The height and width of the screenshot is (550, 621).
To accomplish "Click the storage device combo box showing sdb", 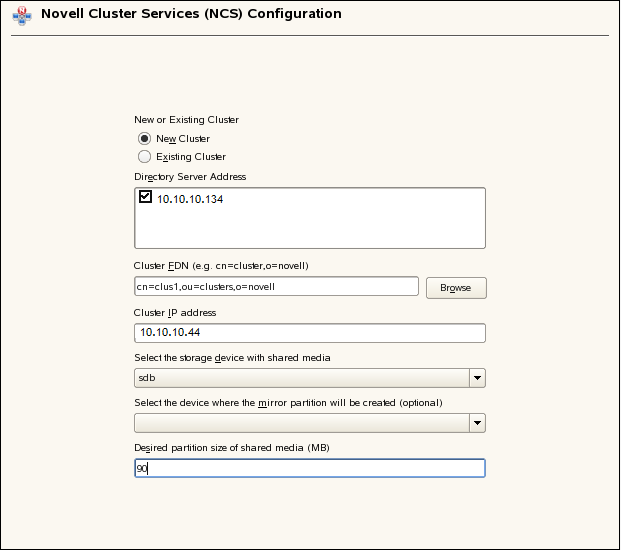I will click(x=301, y=378).
